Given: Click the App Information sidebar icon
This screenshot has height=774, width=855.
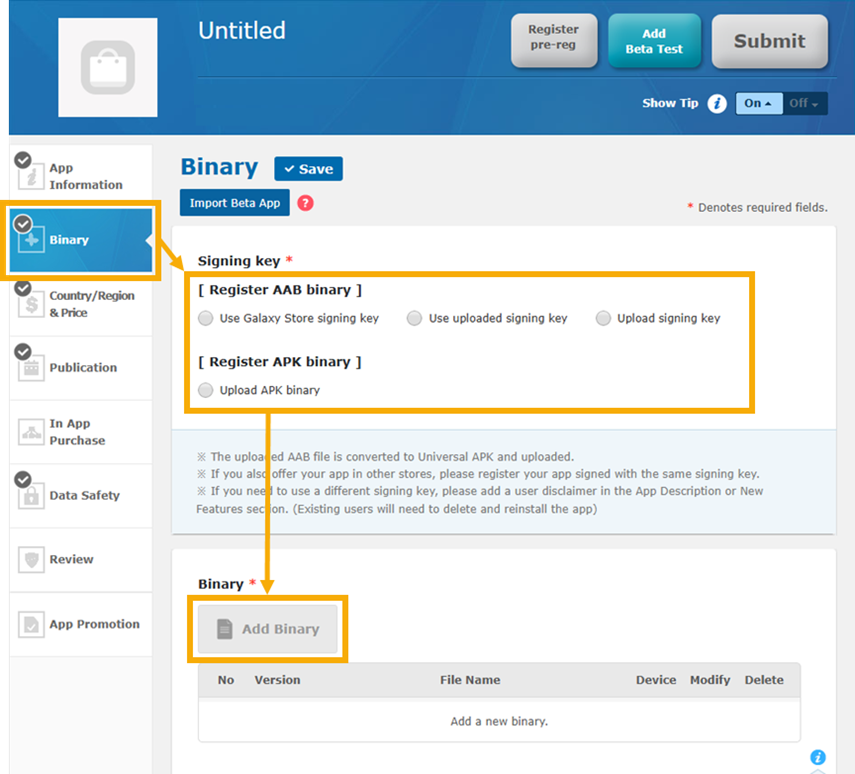Looking at the screenshot, I should tap(31, 177).
